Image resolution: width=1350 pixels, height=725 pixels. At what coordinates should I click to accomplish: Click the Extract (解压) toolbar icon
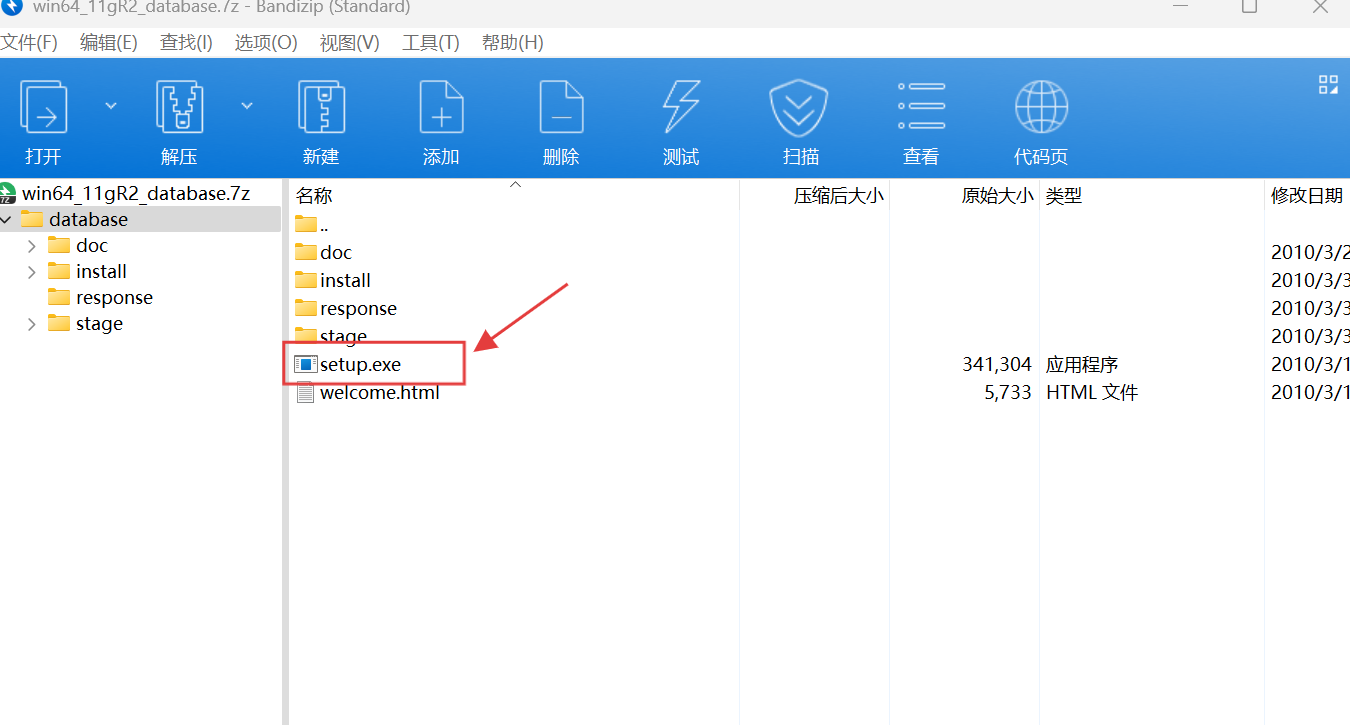[x=180, y=108]
